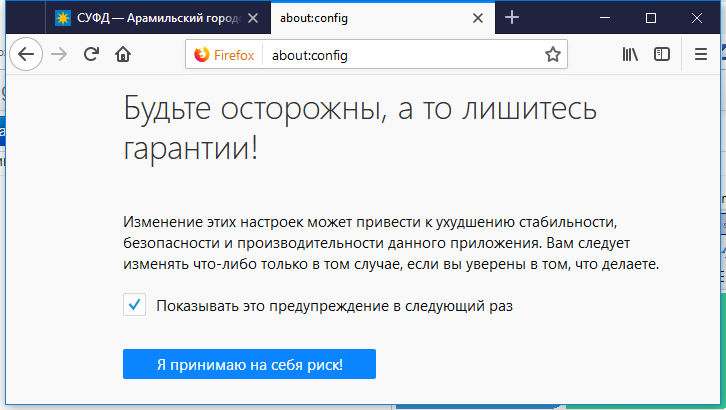Open the Home page via house icon
The height and width of the screenshot is (410, 726).
point(123,55)
